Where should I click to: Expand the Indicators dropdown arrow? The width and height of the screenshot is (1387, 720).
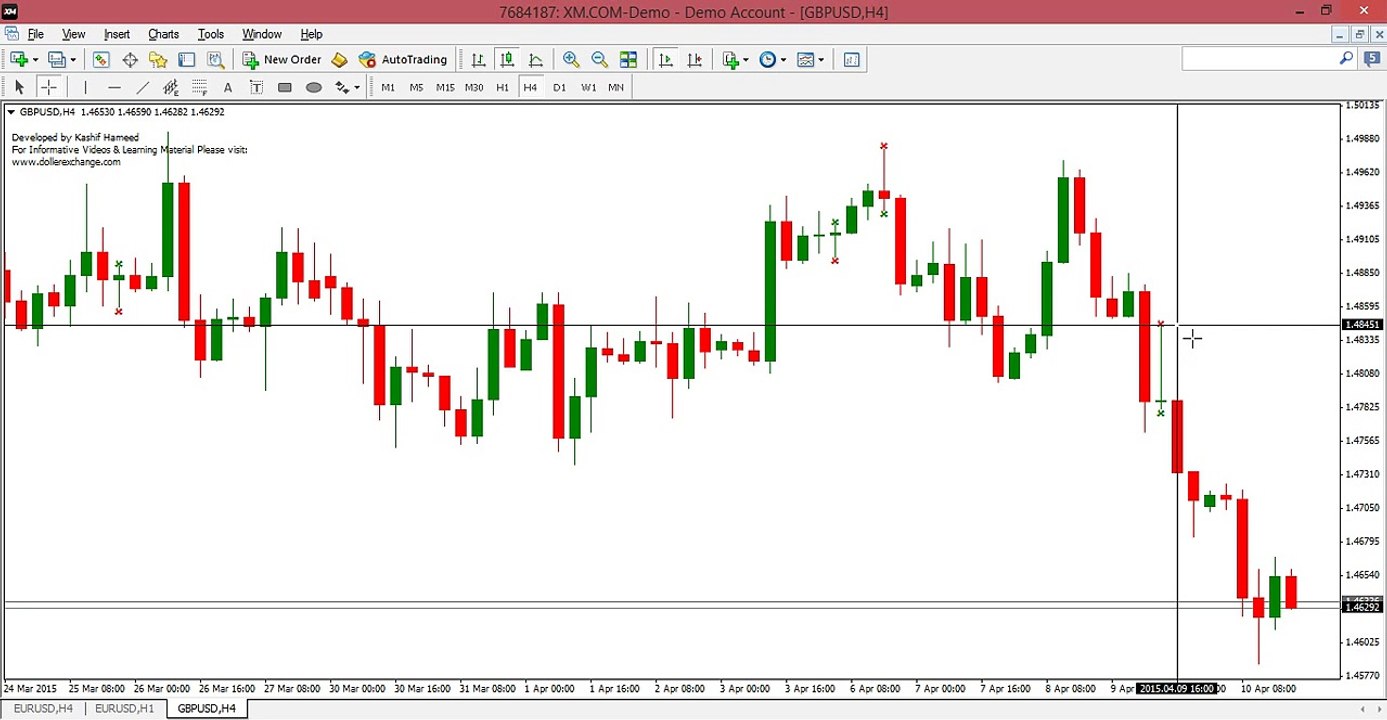coord(746,60)
